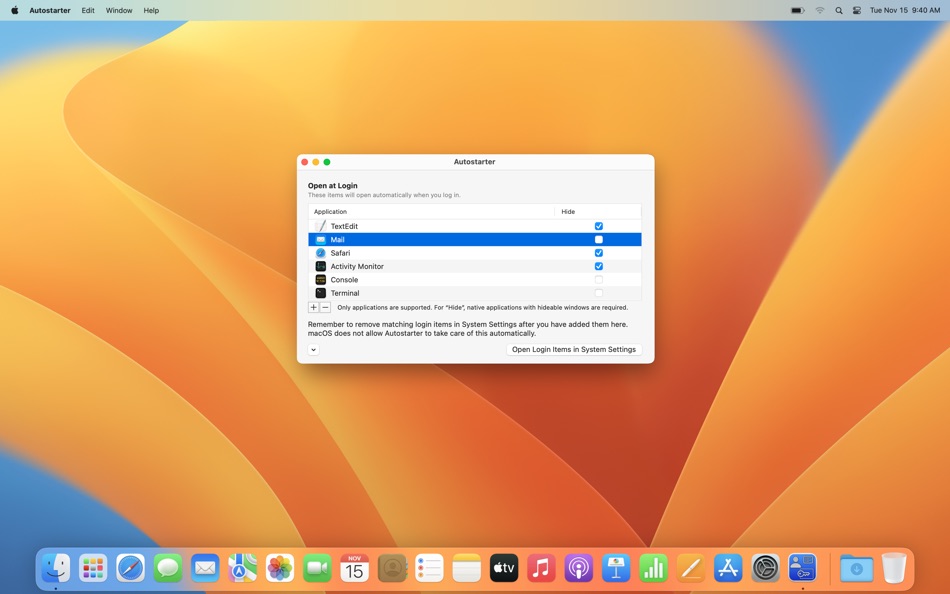This screenshot has height=594, width=950.
Task: Open Pages from the Dock
Action: (691, 569)
